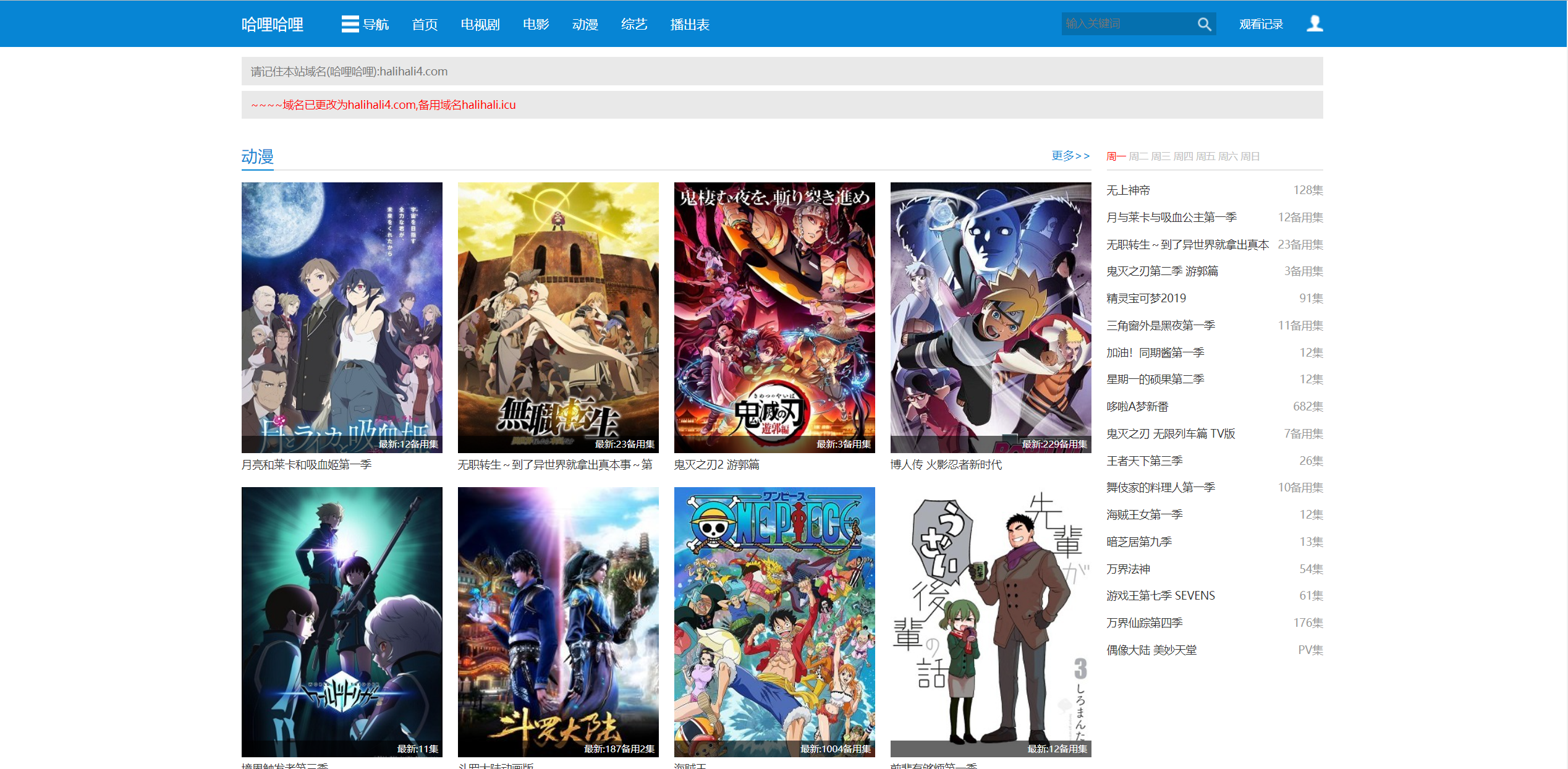Screen dimensions: 1568x769
Task: Click the 更多>> link for 动漫
Action: 1070,156
